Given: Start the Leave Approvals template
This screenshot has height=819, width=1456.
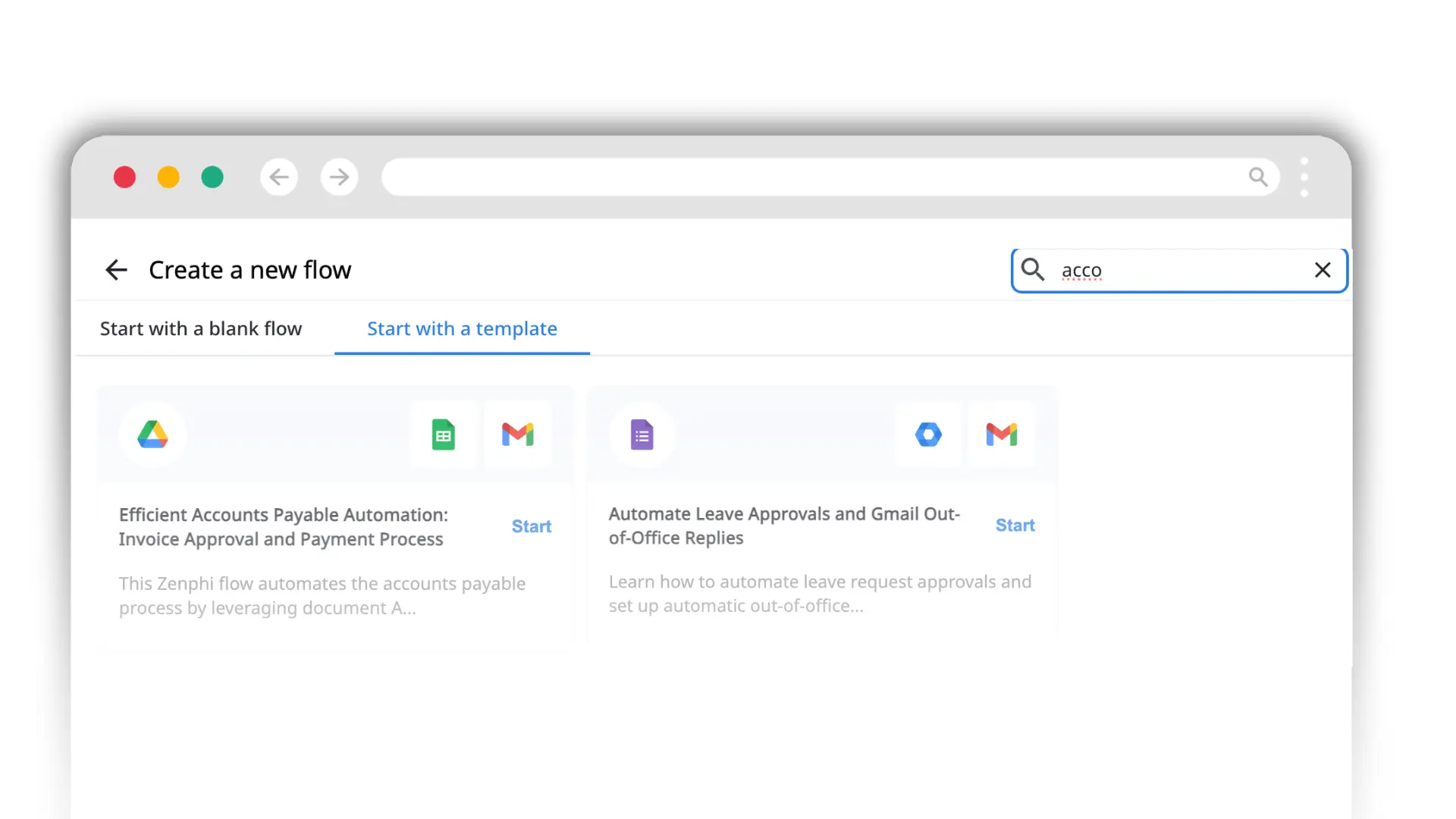Looking at the screenshot, I should tap(1015, 526).
